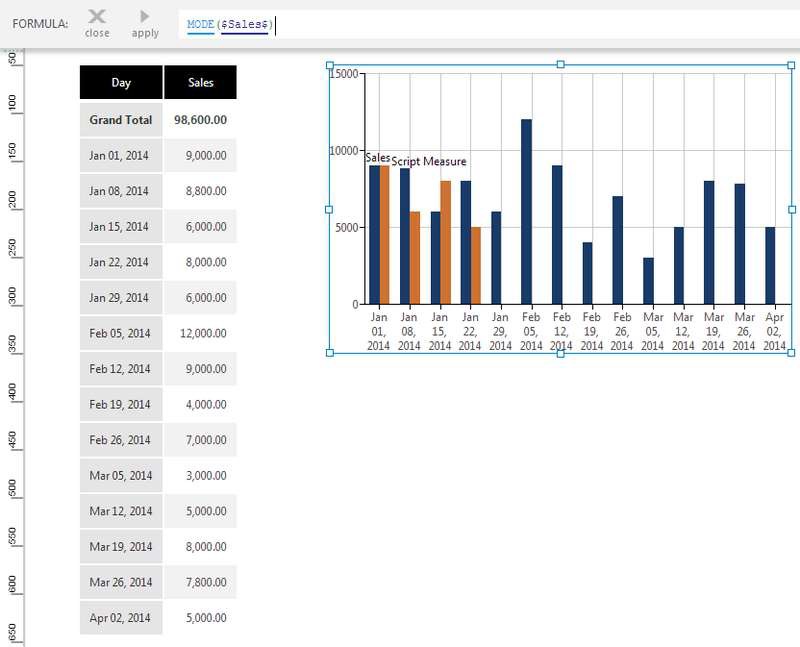Click the close X icon in formula bar
This screenshot has height=647, width=800.
tap(97, 17)
